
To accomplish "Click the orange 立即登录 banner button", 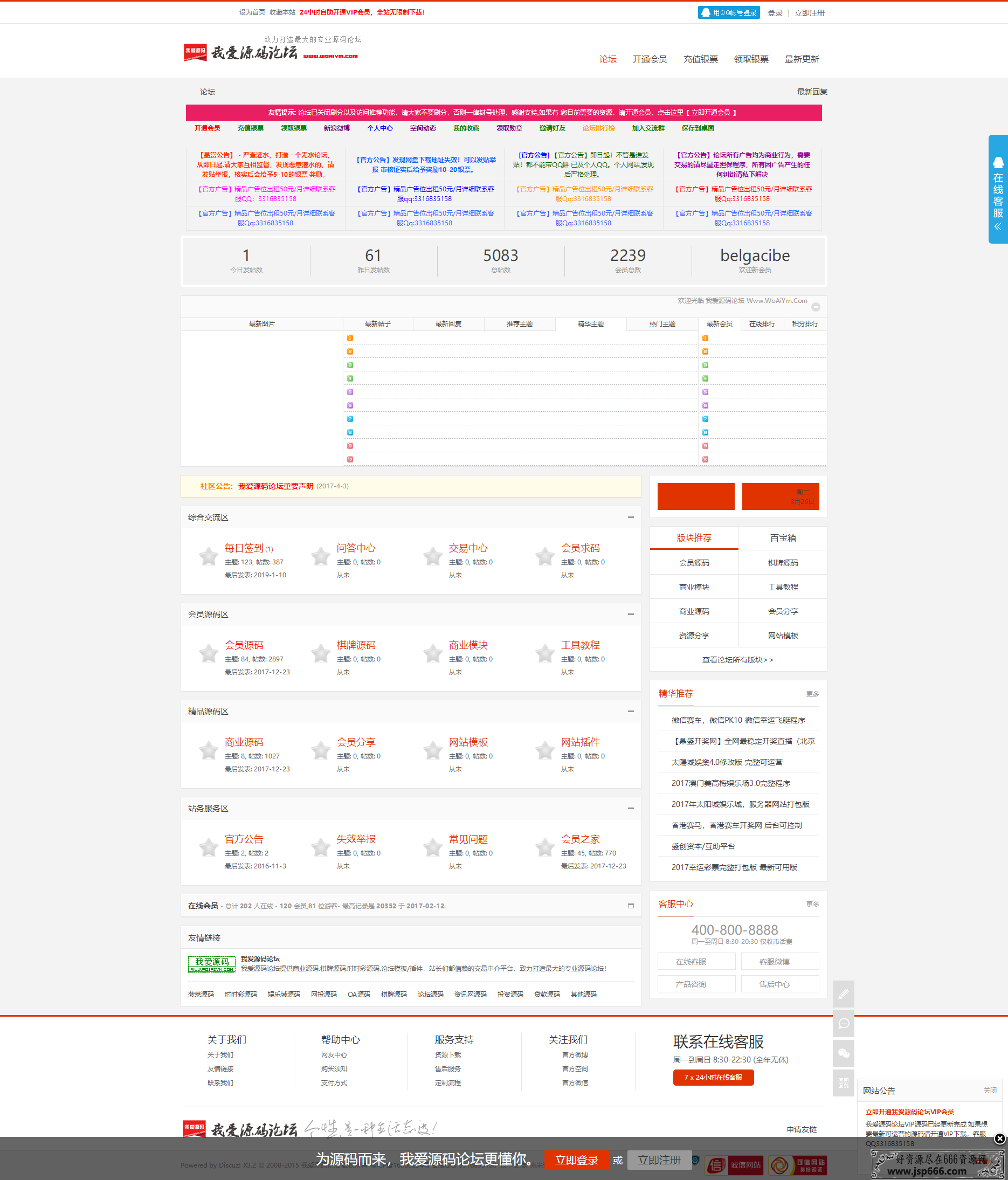I will pos(576,1160).
